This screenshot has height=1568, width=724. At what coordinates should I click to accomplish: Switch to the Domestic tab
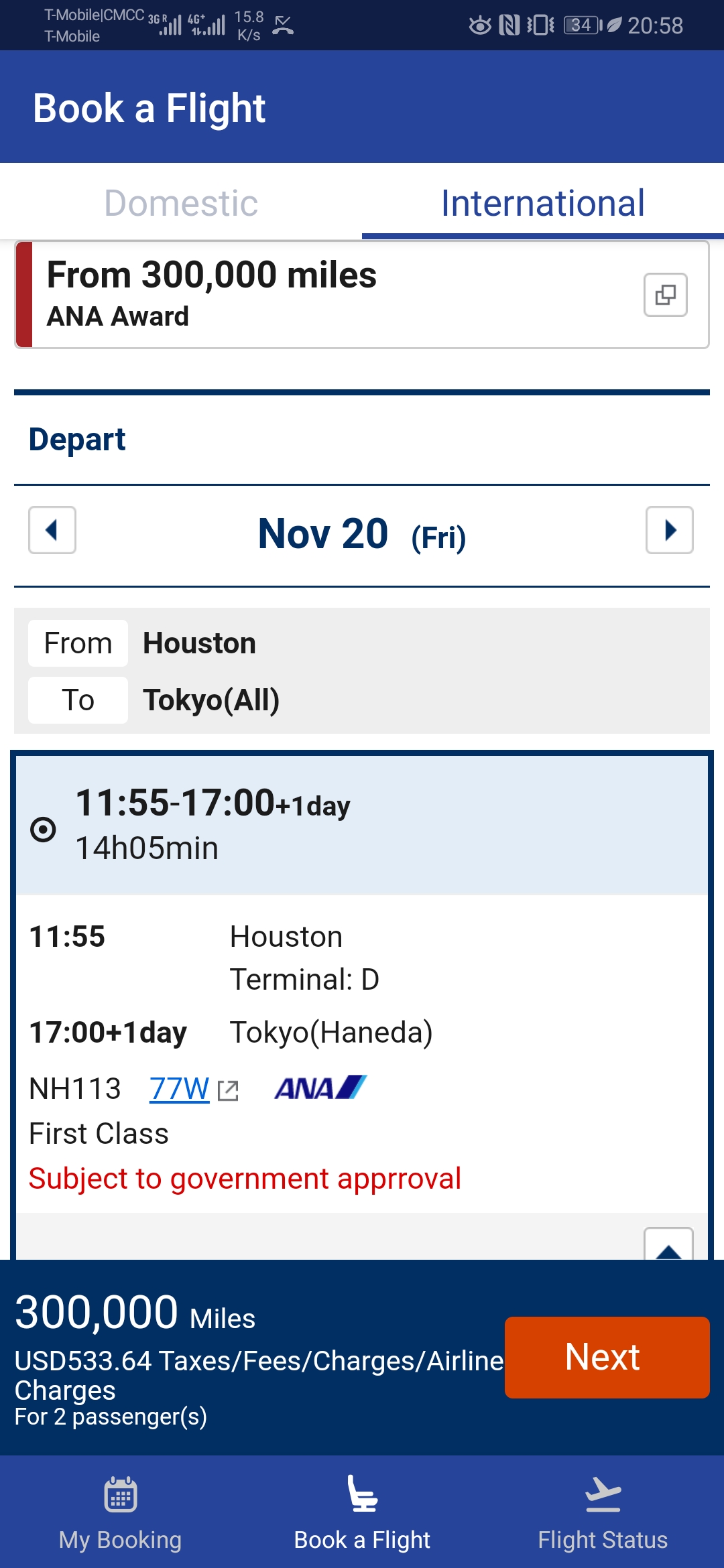coord(181,202)
